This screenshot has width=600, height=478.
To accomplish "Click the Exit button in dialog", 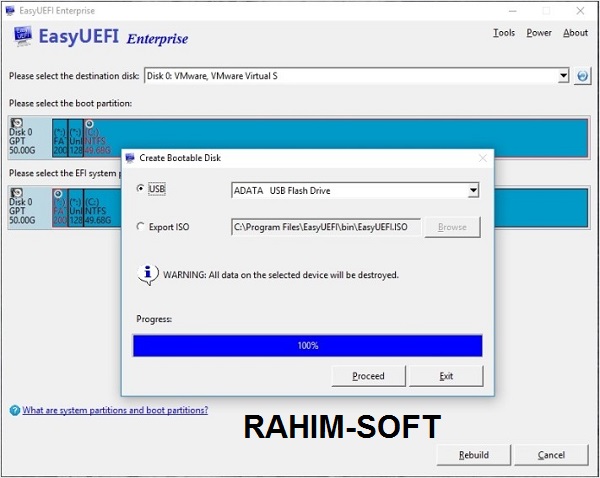I will point(446,376).
